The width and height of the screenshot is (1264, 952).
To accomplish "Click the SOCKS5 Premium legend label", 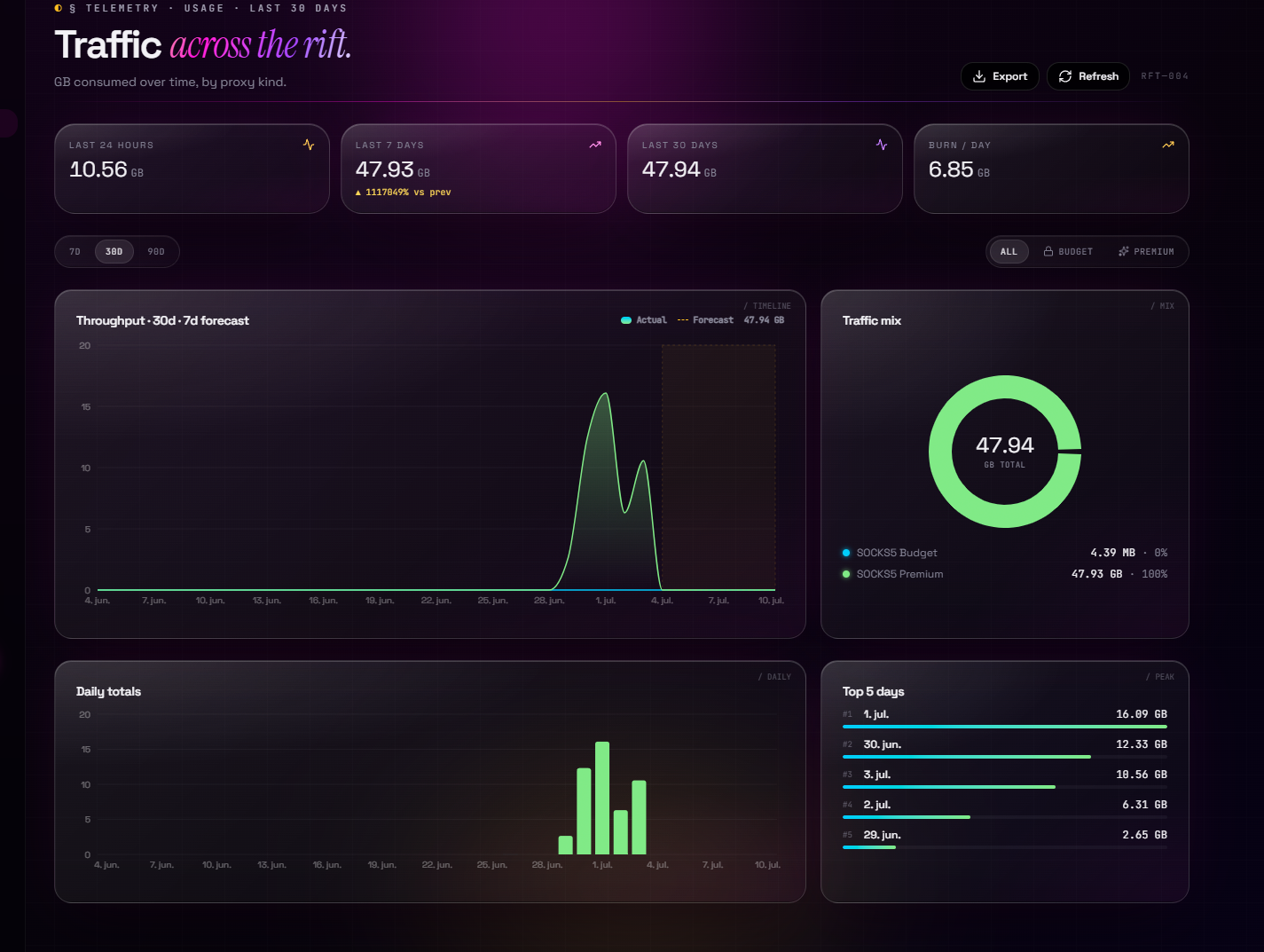I will [900, 574].
